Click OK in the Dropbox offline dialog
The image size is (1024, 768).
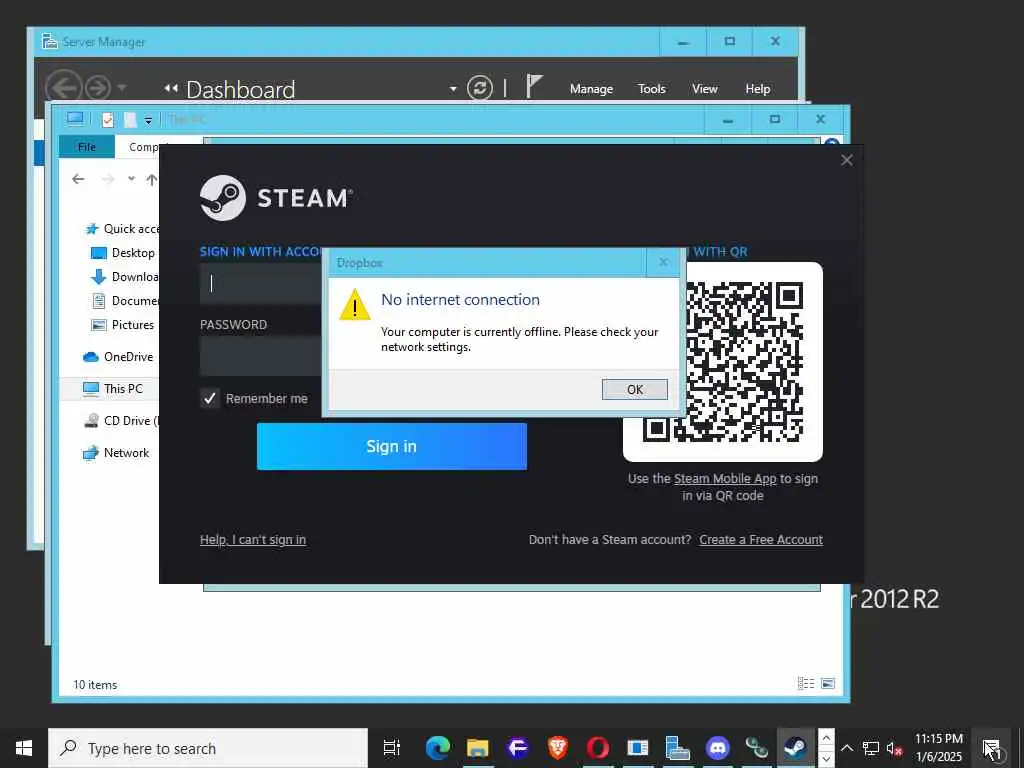point(634,389)
